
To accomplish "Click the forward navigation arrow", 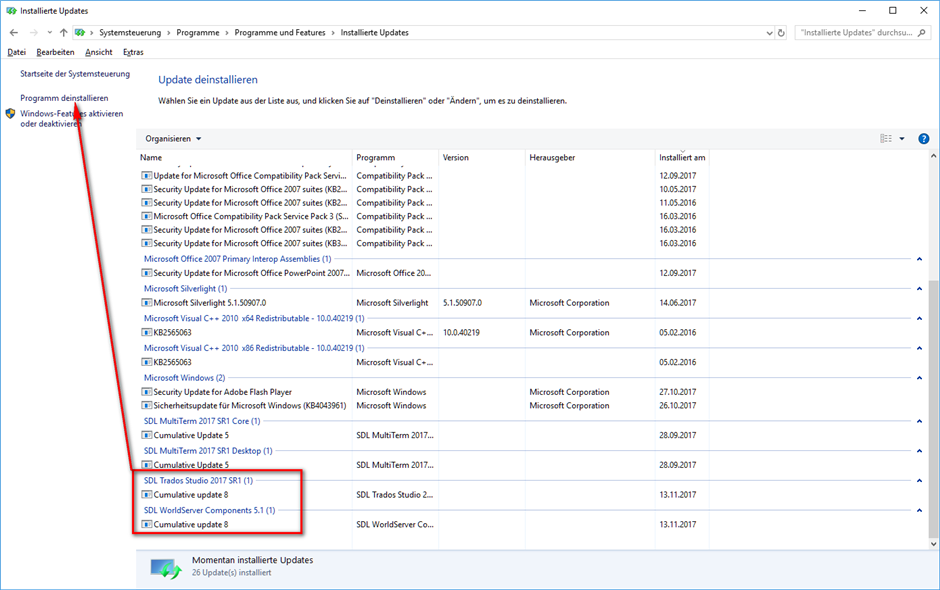I will (34, 33).
